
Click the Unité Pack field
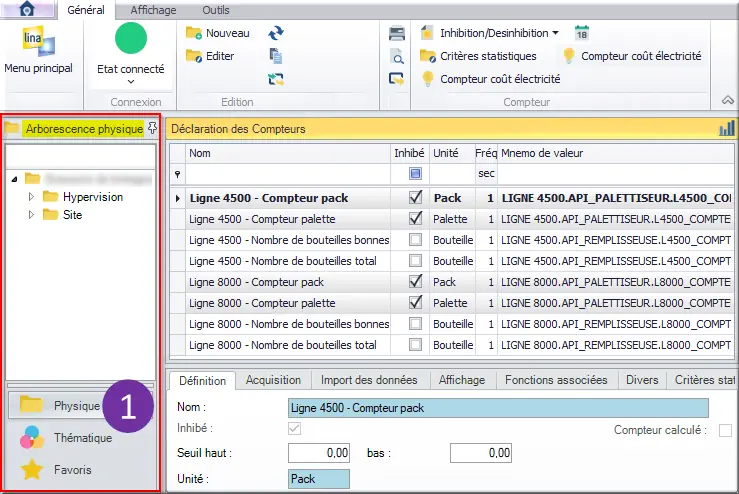[319, 479]
